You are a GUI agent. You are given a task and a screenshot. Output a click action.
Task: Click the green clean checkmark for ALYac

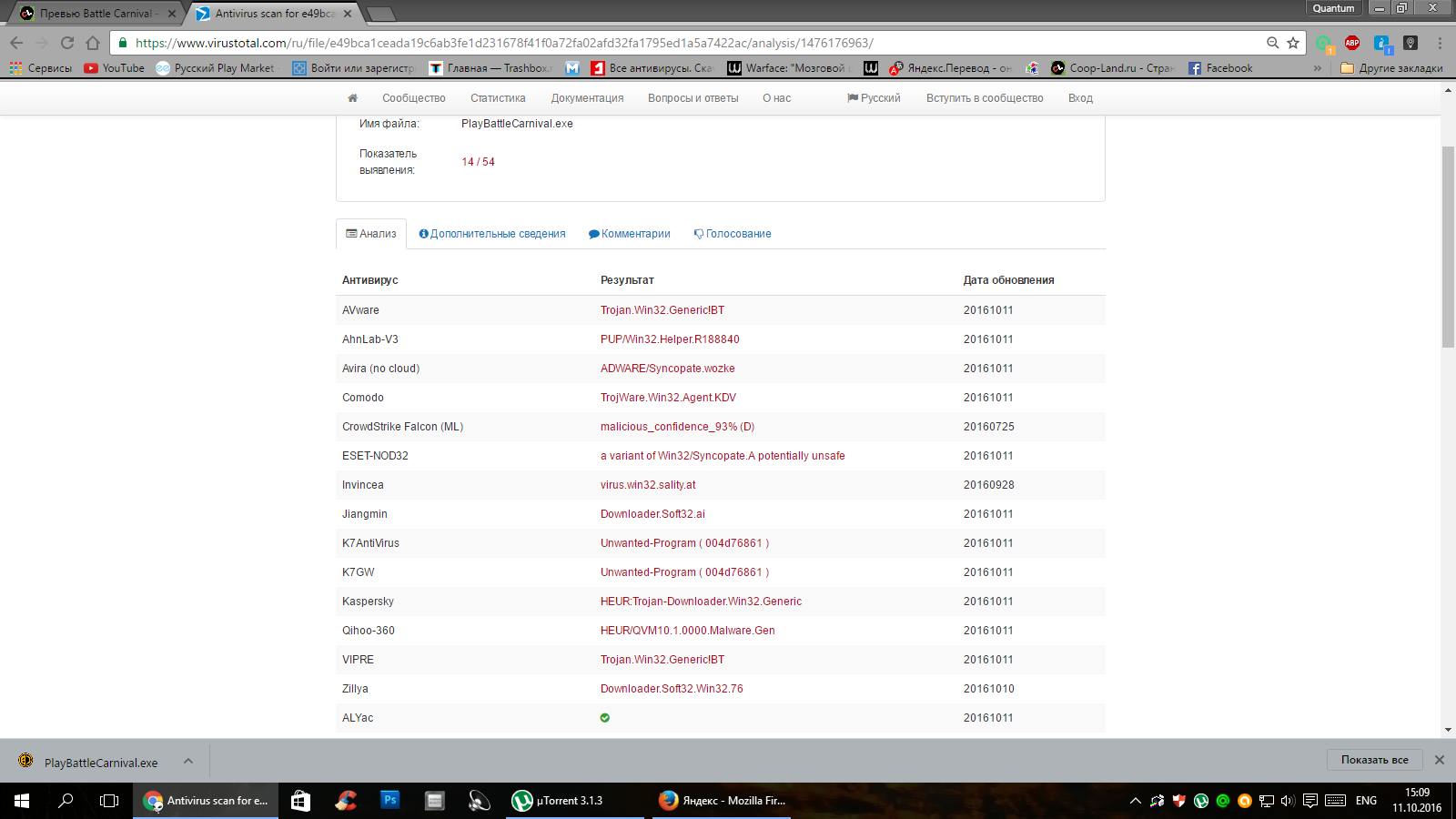click(605, 718)
